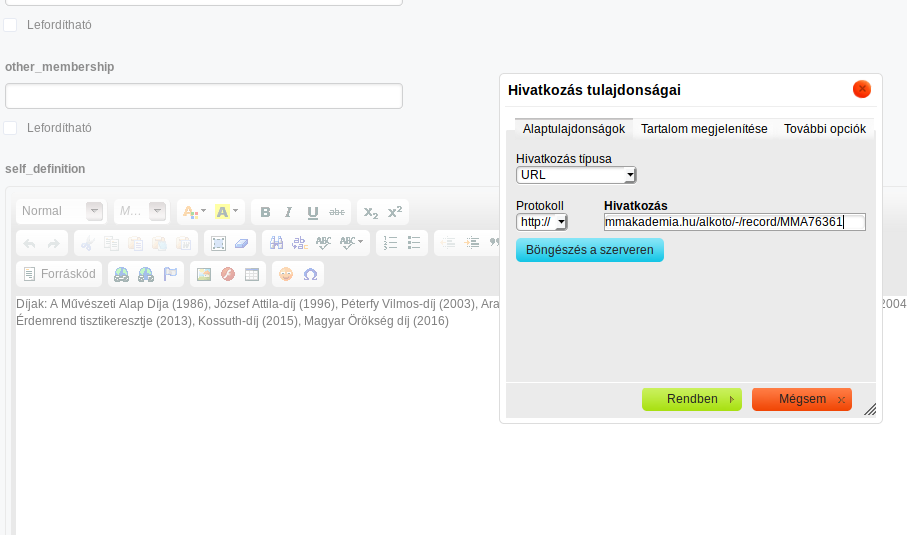Open the font size dropdown labeled M…
907x535 pixels.
point(142,212)
